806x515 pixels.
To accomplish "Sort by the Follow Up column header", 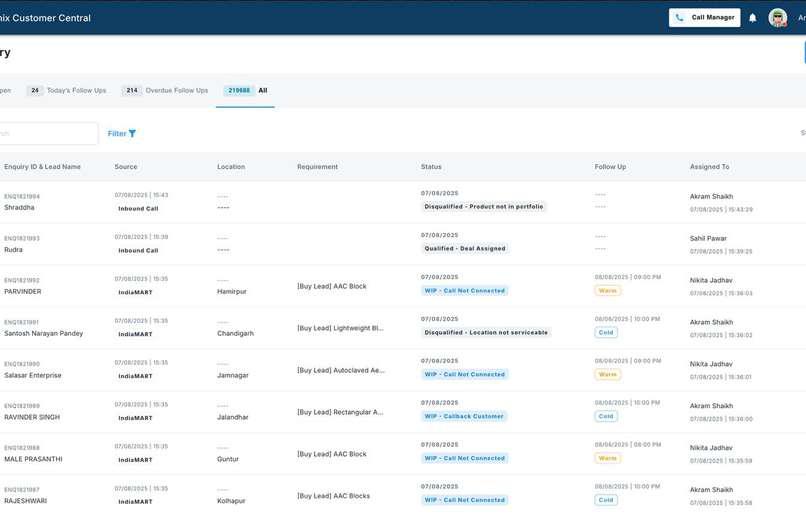I will click(610, 167).
